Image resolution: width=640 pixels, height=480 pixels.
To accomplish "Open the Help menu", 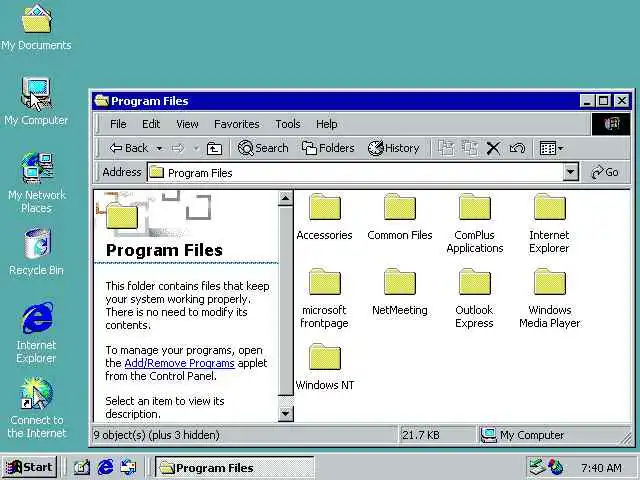I will point(327,124).
